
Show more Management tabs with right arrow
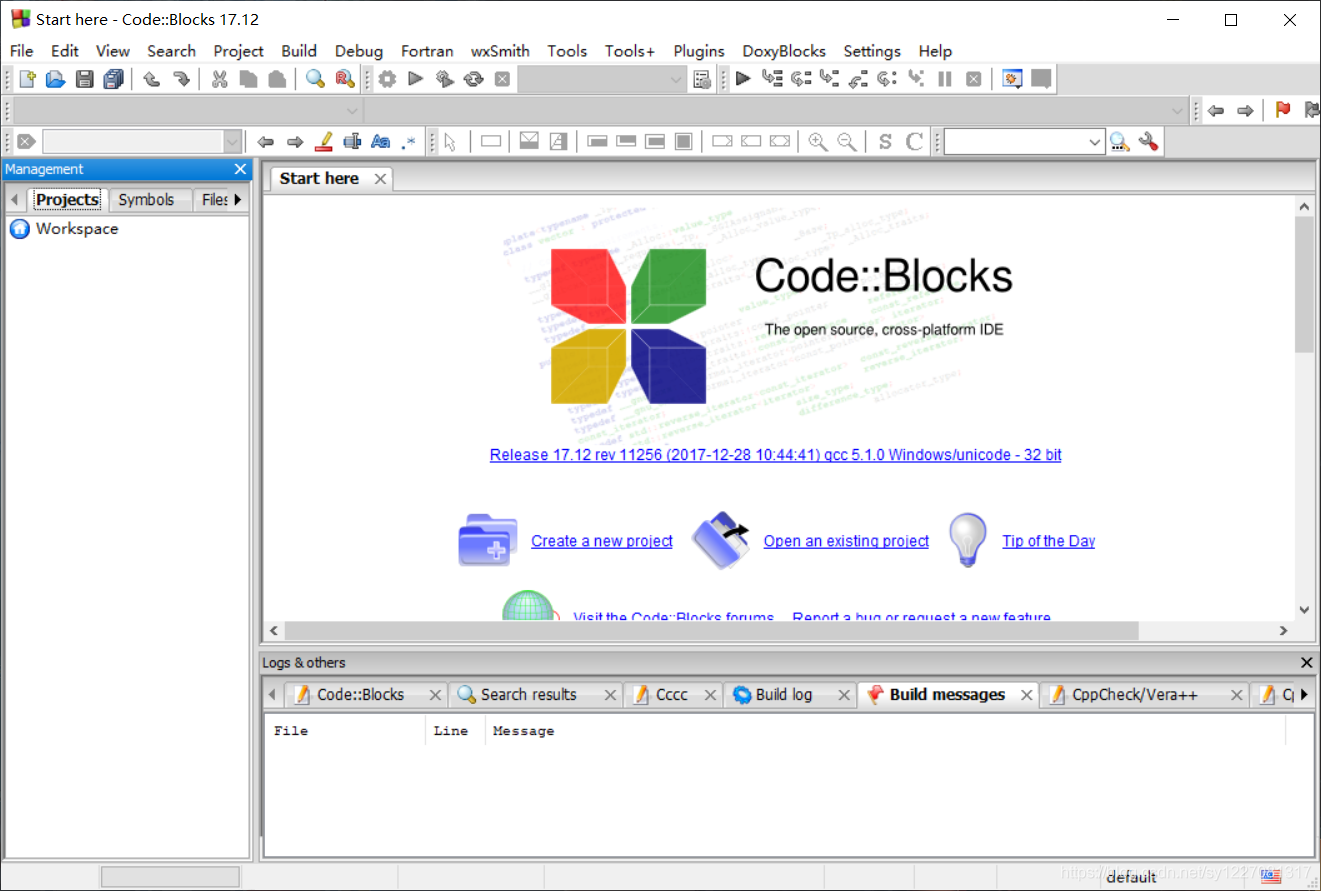pyautogui.click(x=238, y=200)
